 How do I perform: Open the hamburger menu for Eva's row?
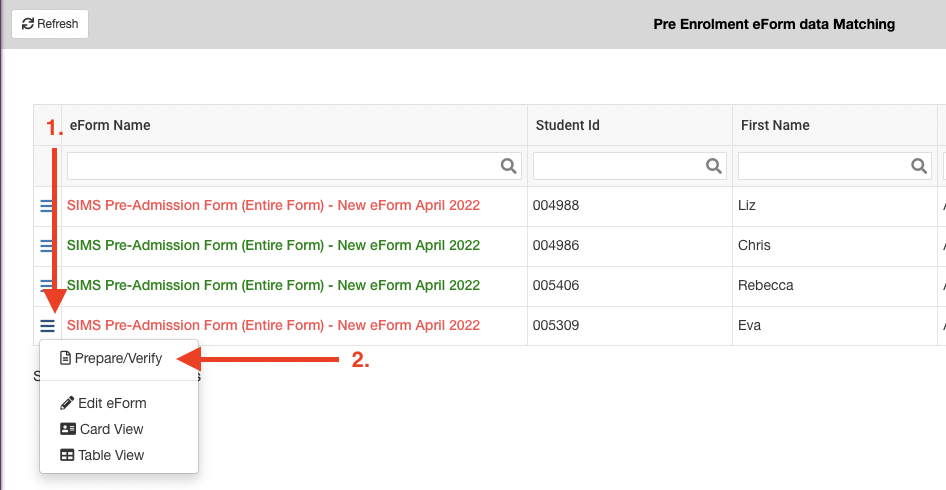[x=47, y=326]
